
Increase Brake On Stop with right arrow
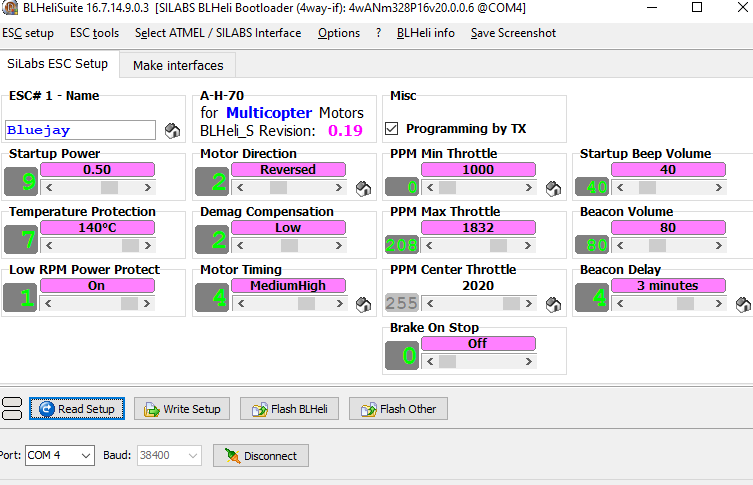[529, 361]
